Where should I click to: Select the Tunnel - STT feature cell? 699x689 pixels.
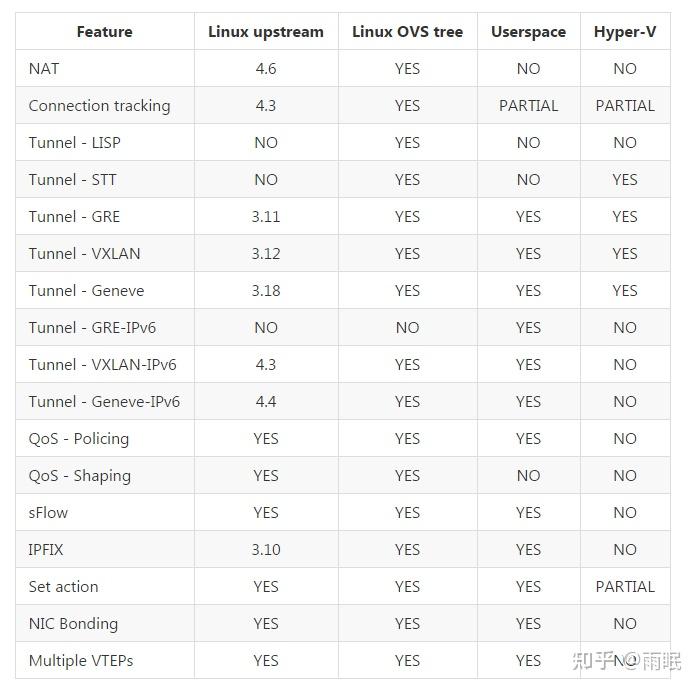click(72, 180)
